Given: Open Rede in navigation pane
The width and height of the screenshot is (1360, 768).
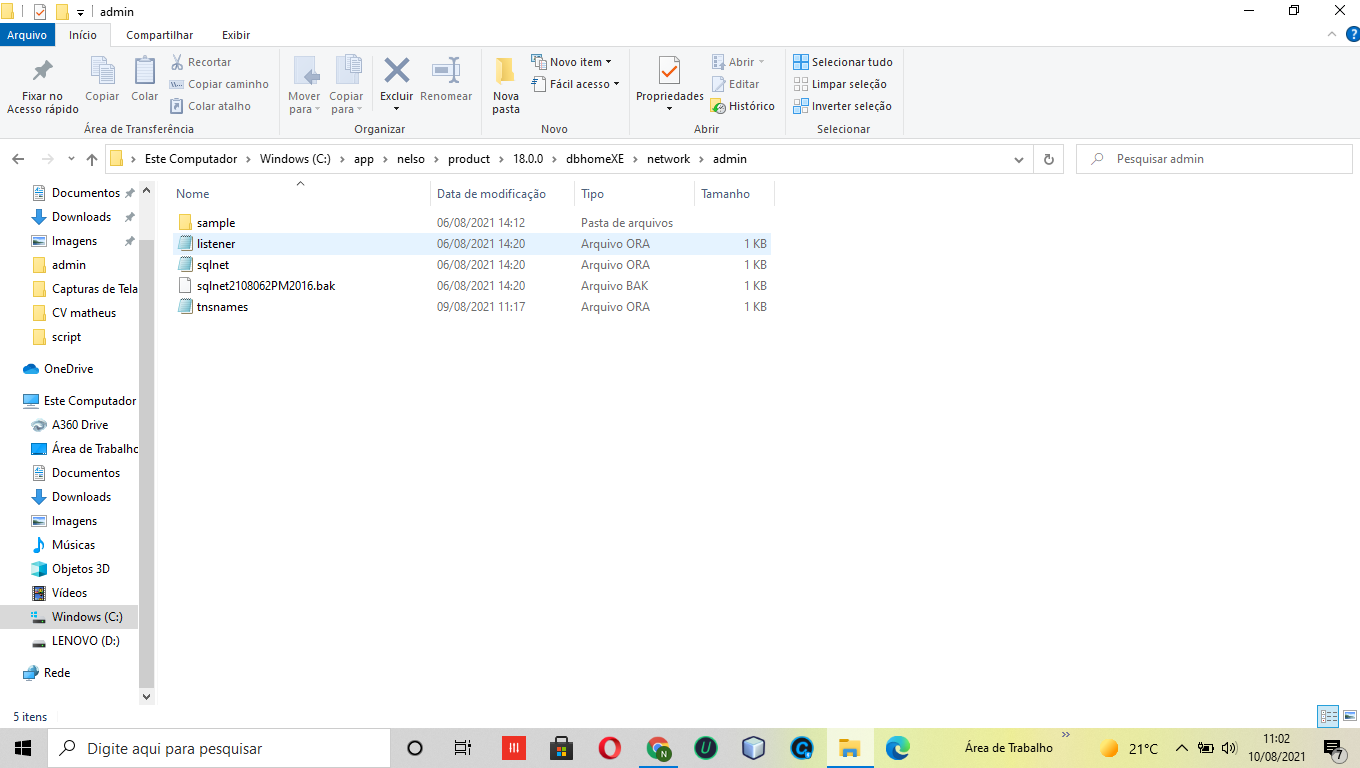Looking at the screenshot, I should click(x=57, y=673).
